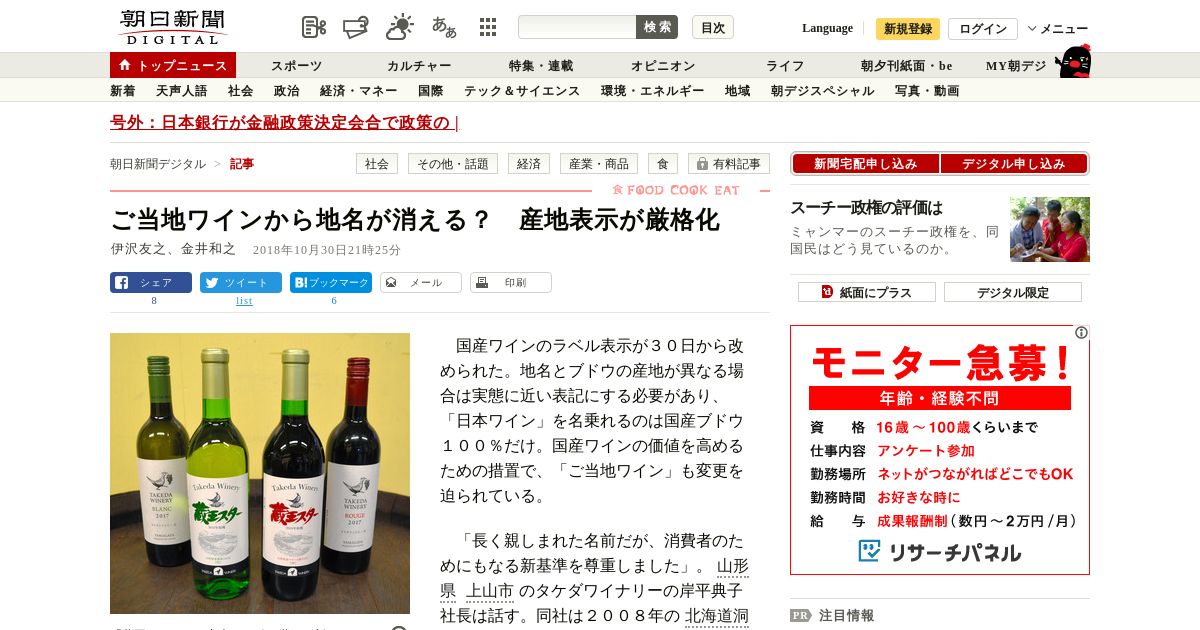Open the 号外 Bank of Japan headline
Viewport: 1200px width, 630px height.
(284, 123)
